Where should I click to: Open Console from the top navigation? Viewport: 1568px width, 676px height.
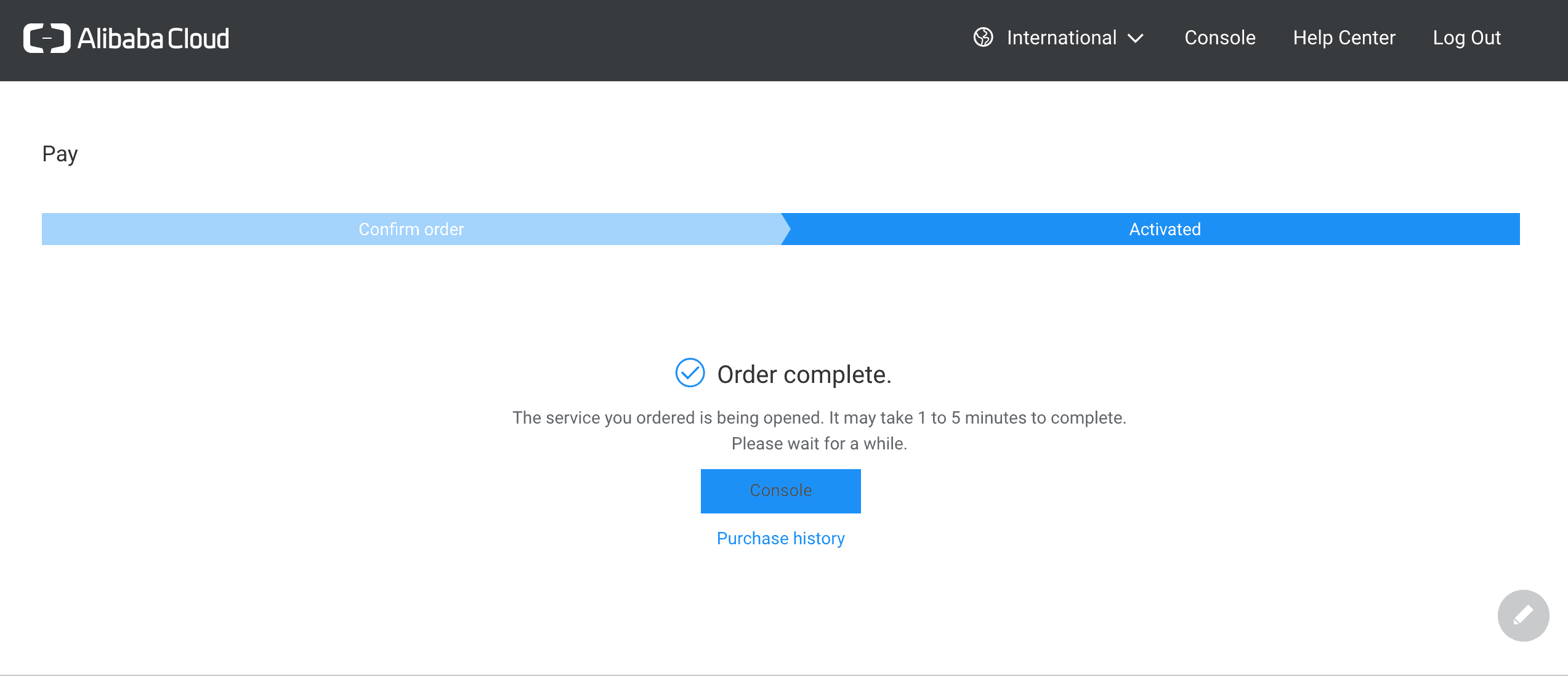pyautogui.click(x=1219, y=38)
